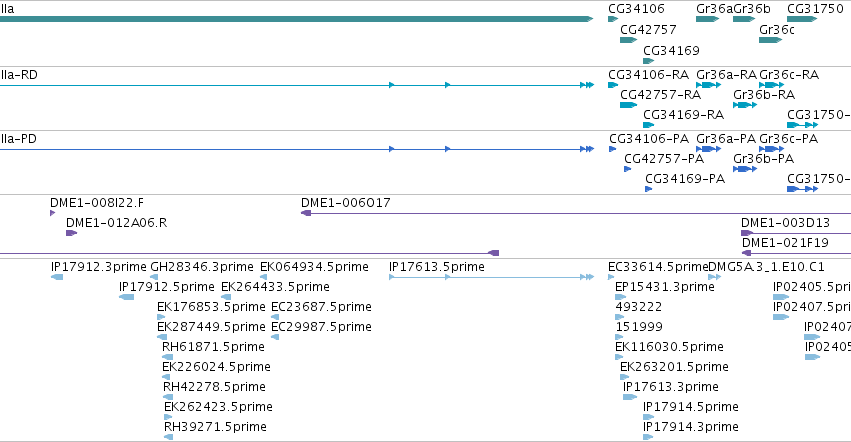The height and width of the screenshot is (442, 851).
Task: Select the DME1-006O17 feature label
Action: pos(346,203)
